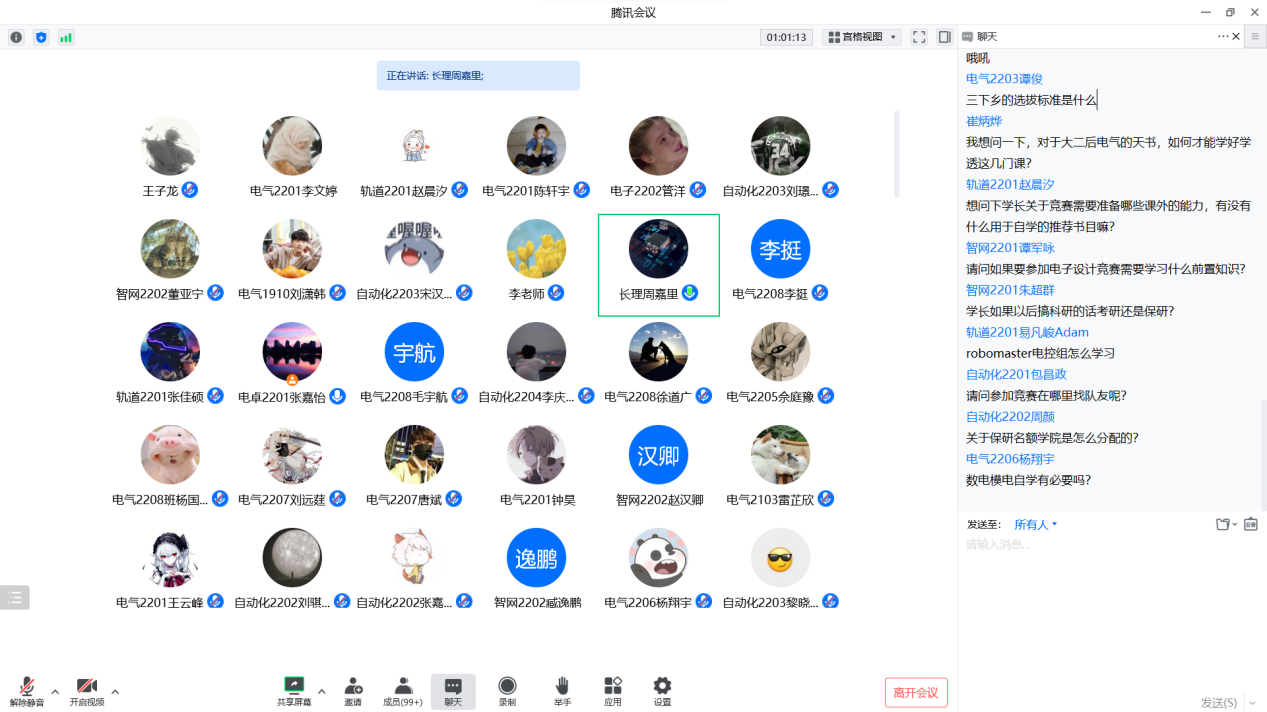The width and height of the screenshot is (1267, 712).
Task: Open the 邀请 invite icon
Action: [353, 686]
